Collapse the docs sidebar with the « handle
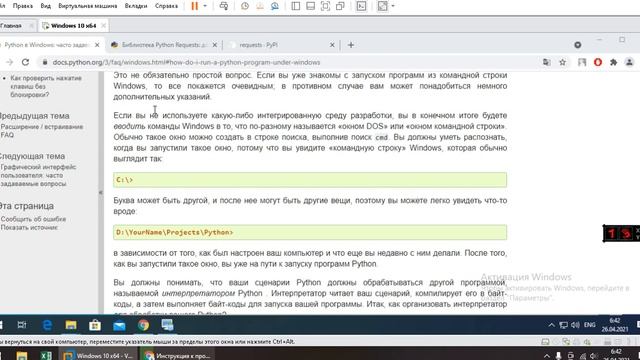Screen dimensions: 640x360 [100, 192]
